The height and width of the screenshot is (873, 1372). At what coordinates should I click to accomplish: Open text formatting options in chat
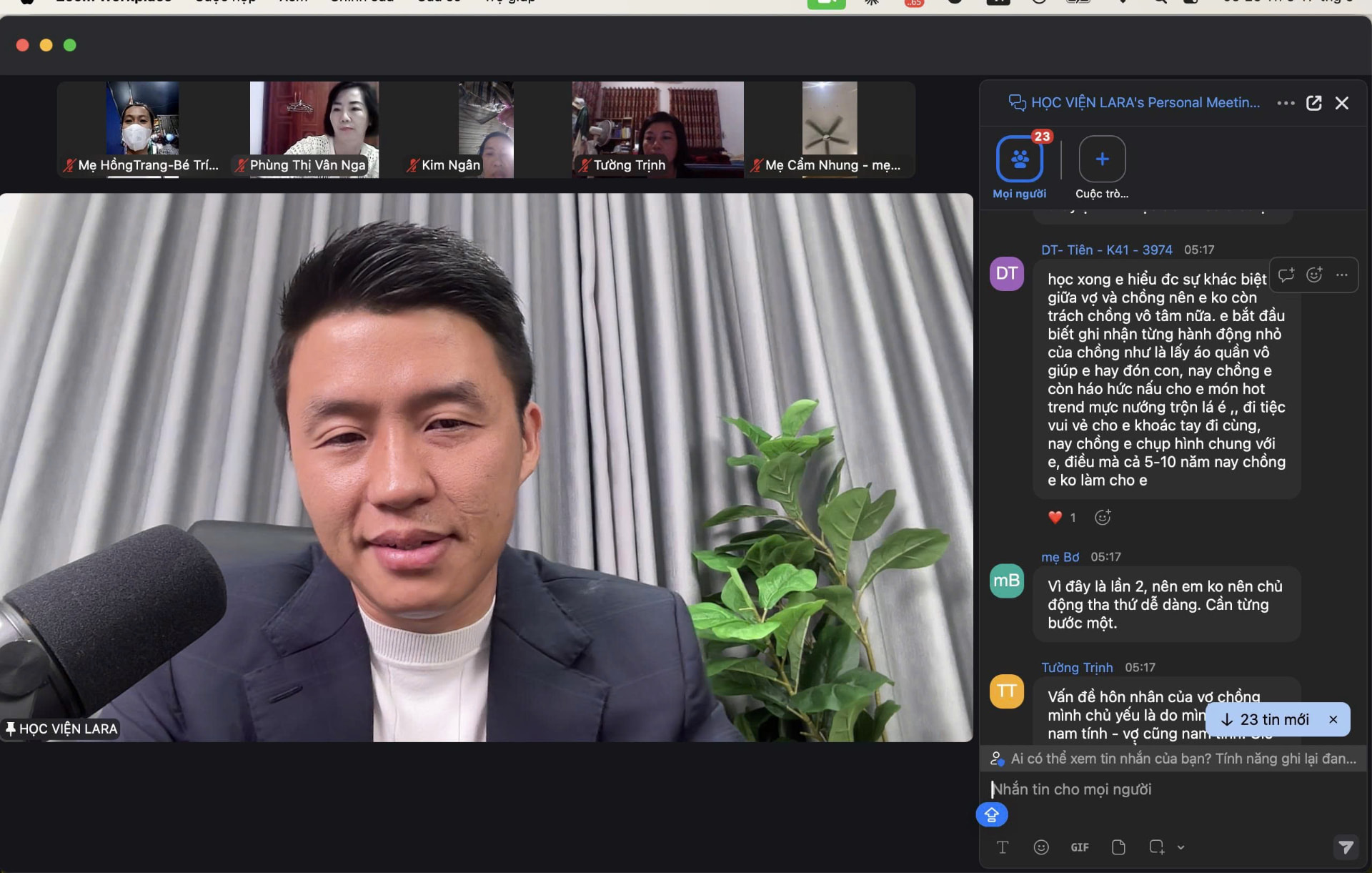(1003, 847)
